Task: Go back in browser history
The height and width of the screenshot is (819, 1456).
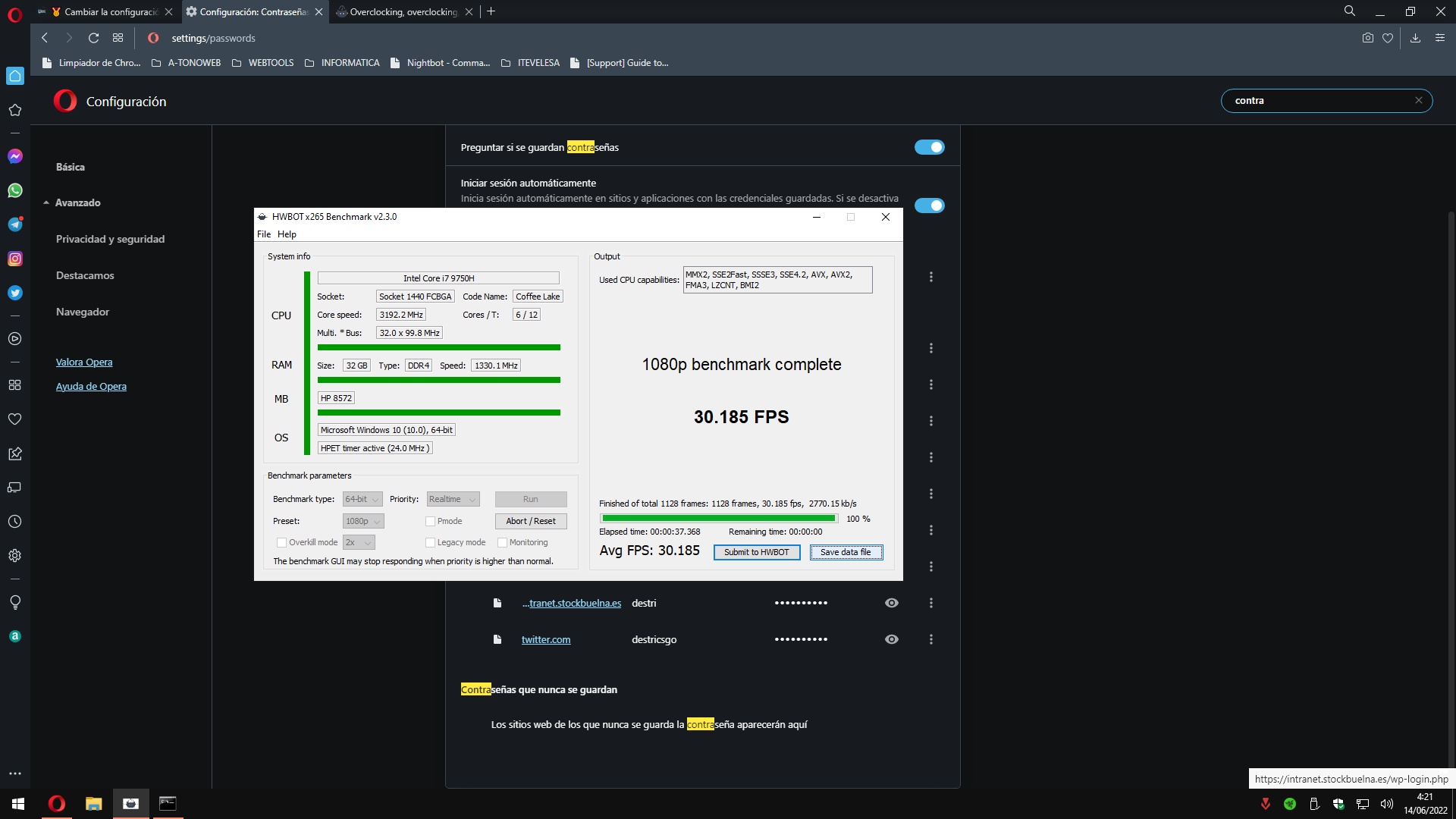Action: coord(45,38)
